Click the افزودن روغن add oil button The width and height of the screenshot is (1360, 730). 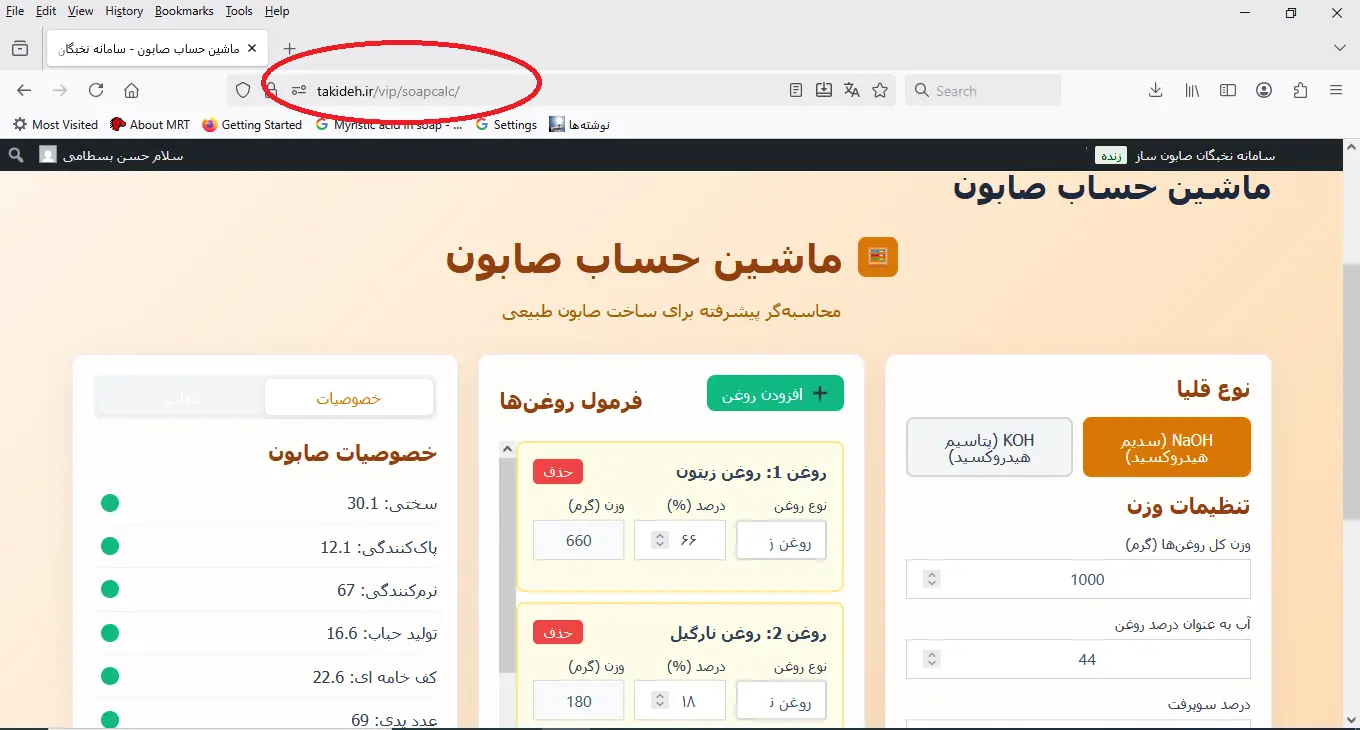[775, 394]
